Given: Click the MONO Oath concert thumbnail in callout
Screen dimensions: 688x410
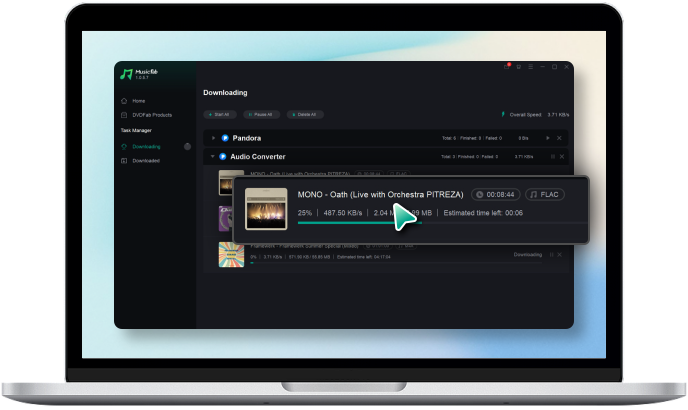Looking at the screenshot, I should click(x=266, y=209).
